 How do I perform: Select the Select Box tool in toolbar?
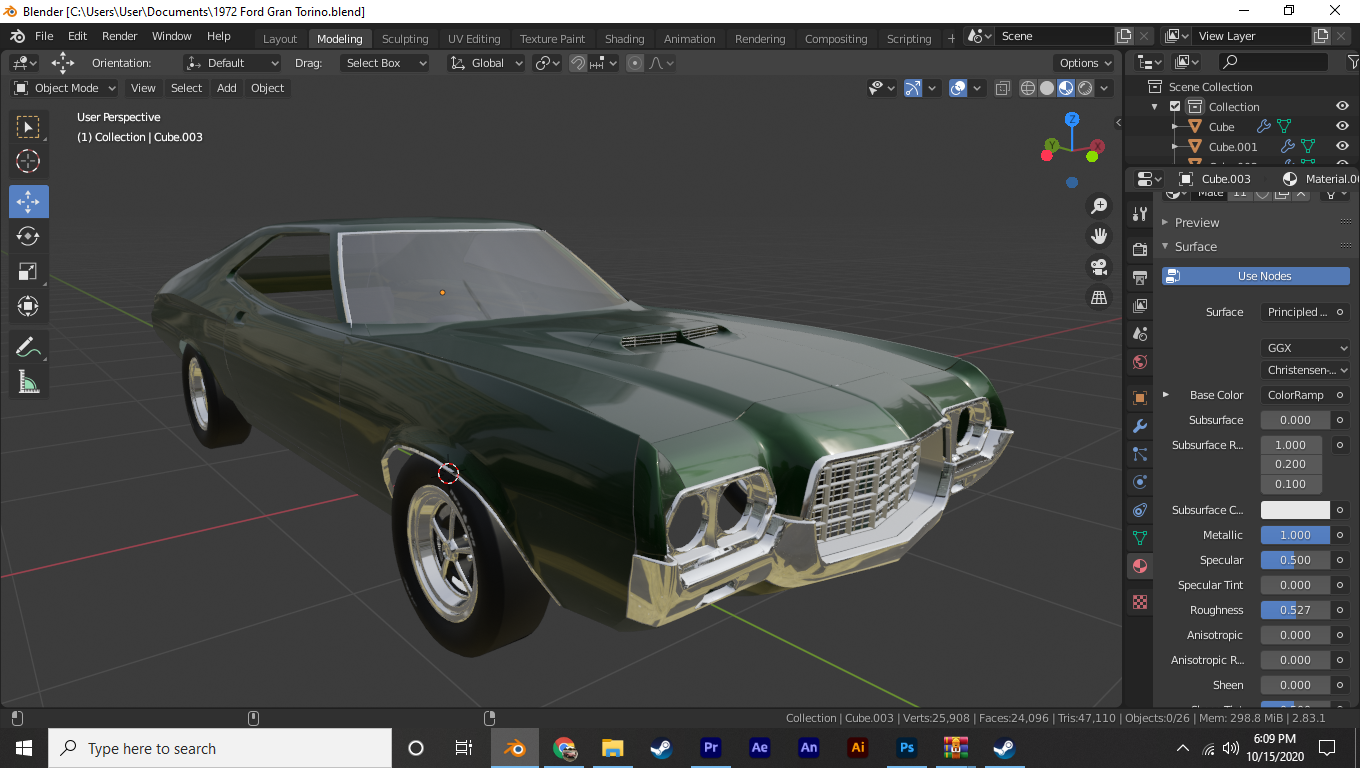pyautogui.click(x=29, y=127)
